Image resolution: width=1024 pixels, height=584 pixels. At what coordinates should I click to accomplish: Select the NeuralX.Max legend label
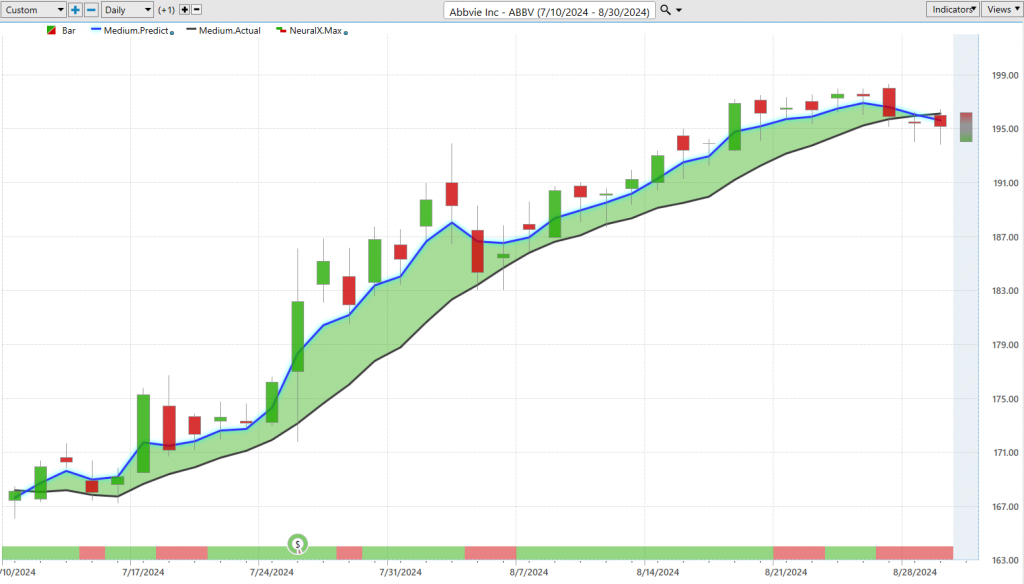315,31
